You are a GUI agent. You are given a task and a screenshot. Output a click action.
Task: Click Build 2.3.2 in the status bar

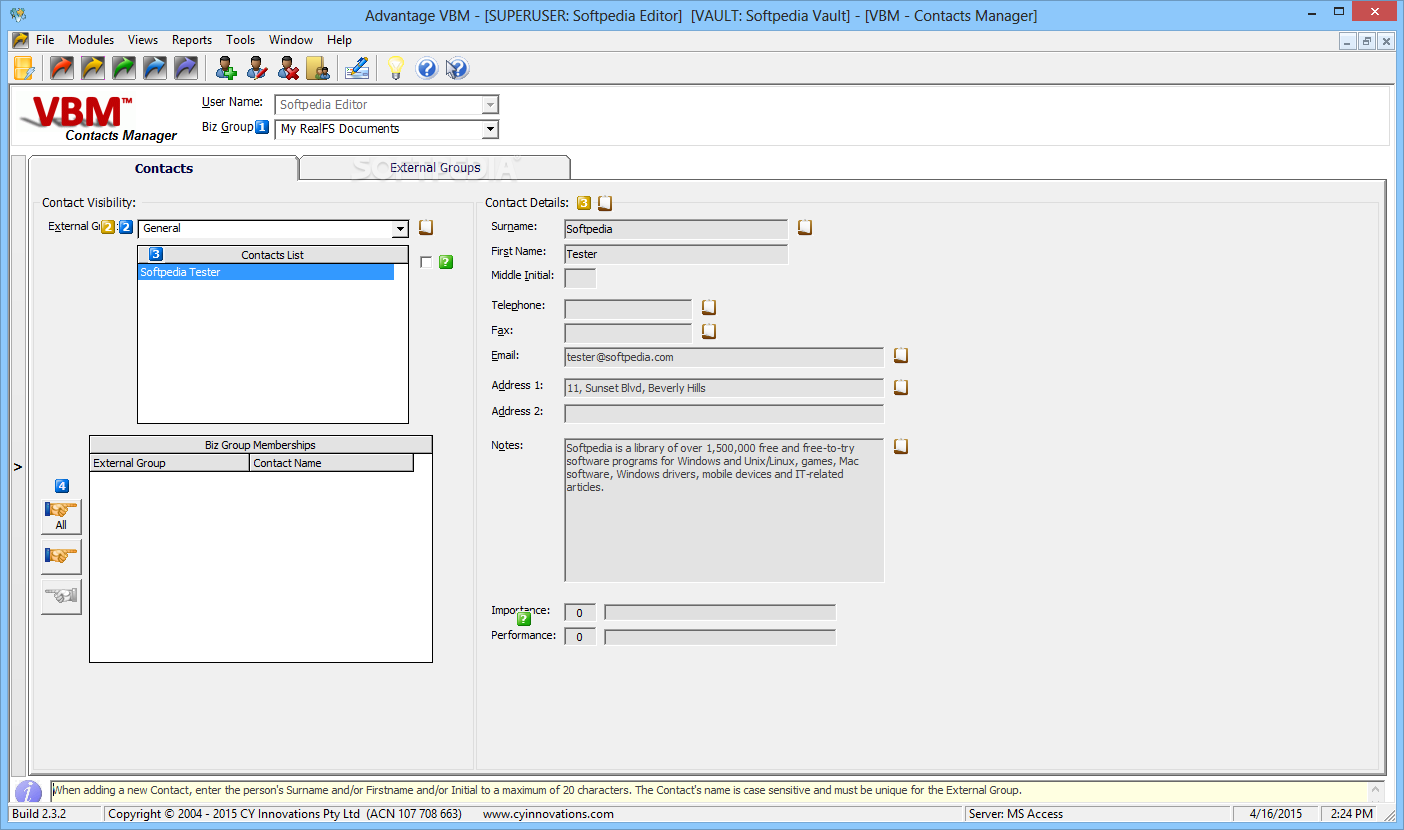tap(39, 814)
